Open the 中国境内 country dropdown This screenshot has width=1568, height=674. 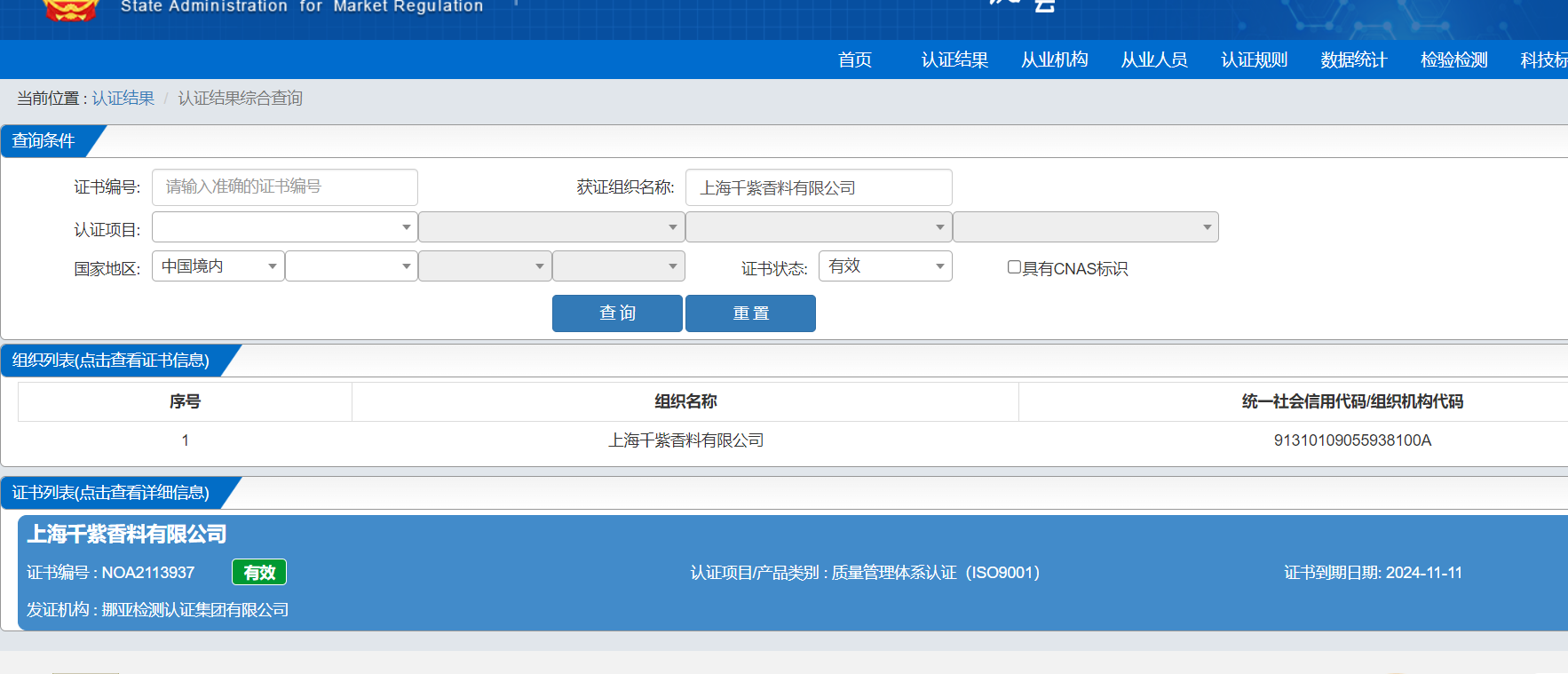(x=218, y=266)
